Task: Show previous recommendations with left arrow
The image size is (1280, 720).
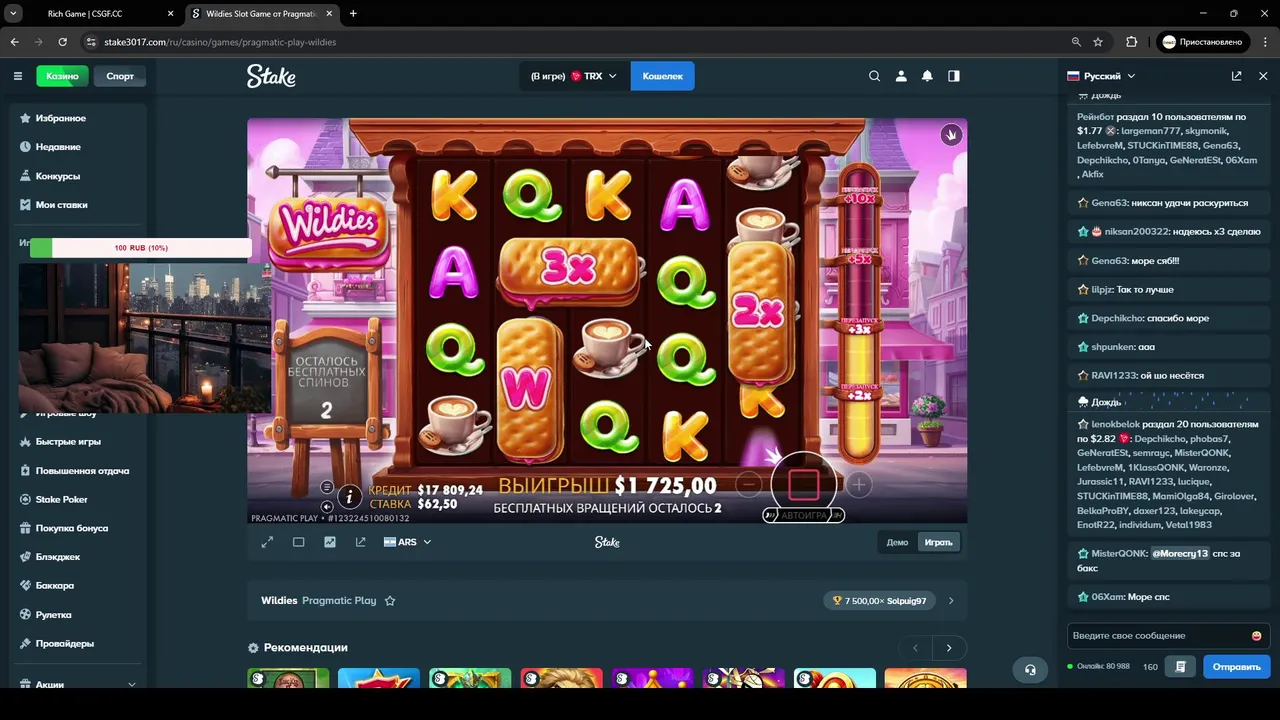Action: (915, 648)
